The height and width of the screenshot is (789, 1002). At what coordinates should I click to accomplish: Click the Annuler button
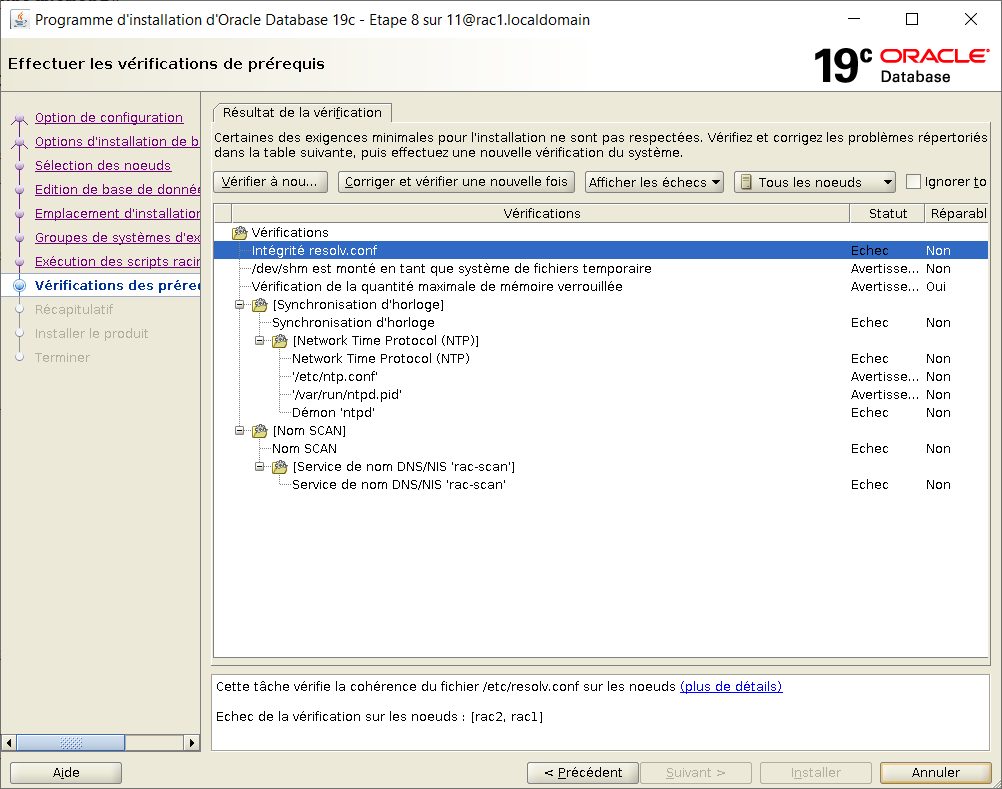pyautogui.click(x=936, y=773)
